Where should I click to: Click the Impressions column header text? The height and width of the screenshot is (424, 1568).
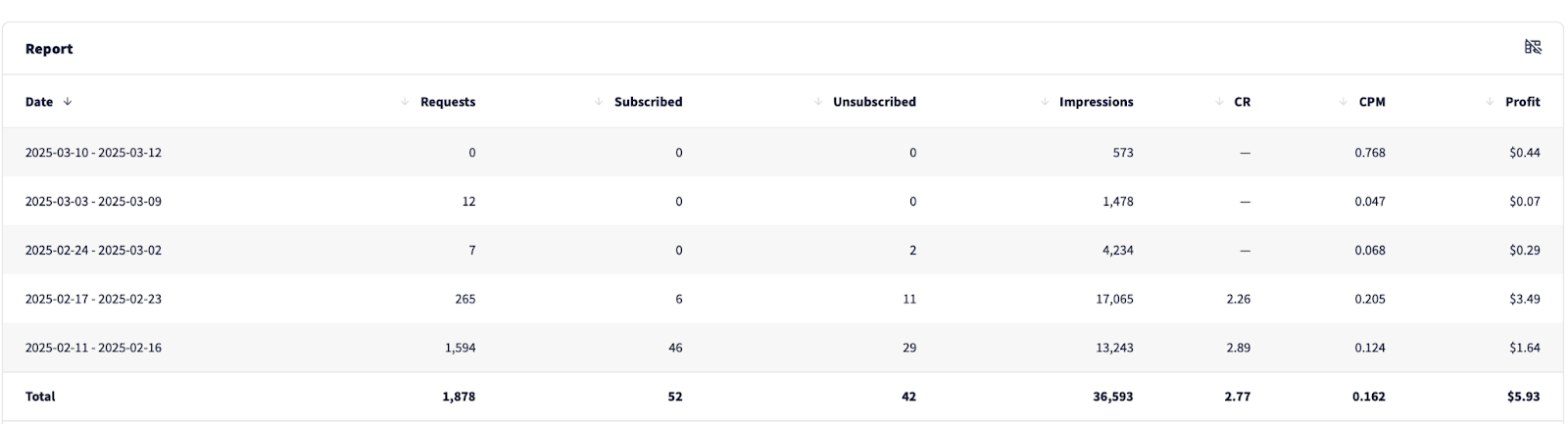pyautogui.click(x=1096, y=102)
